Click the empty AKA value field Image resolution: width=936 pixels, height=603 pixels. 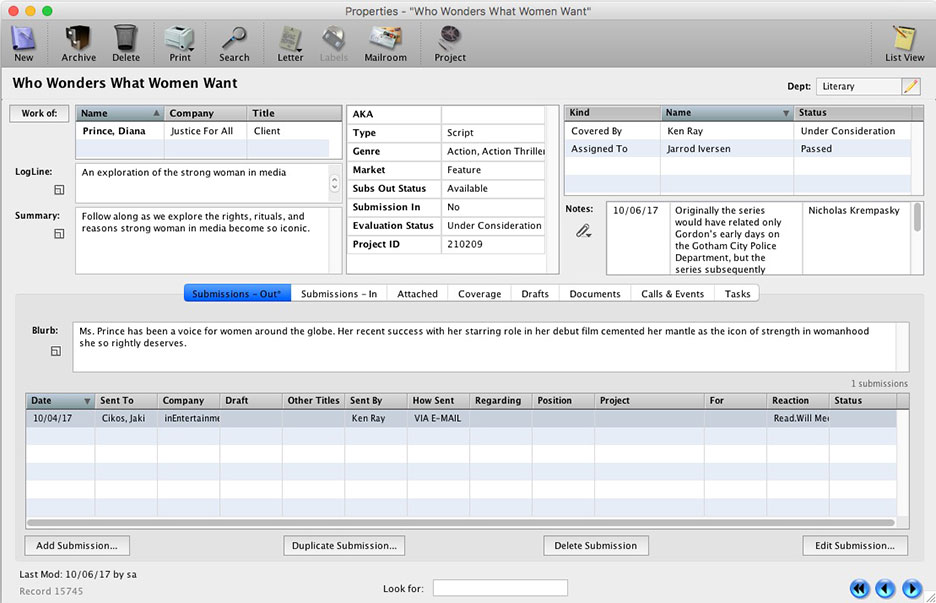coord(493,114)
